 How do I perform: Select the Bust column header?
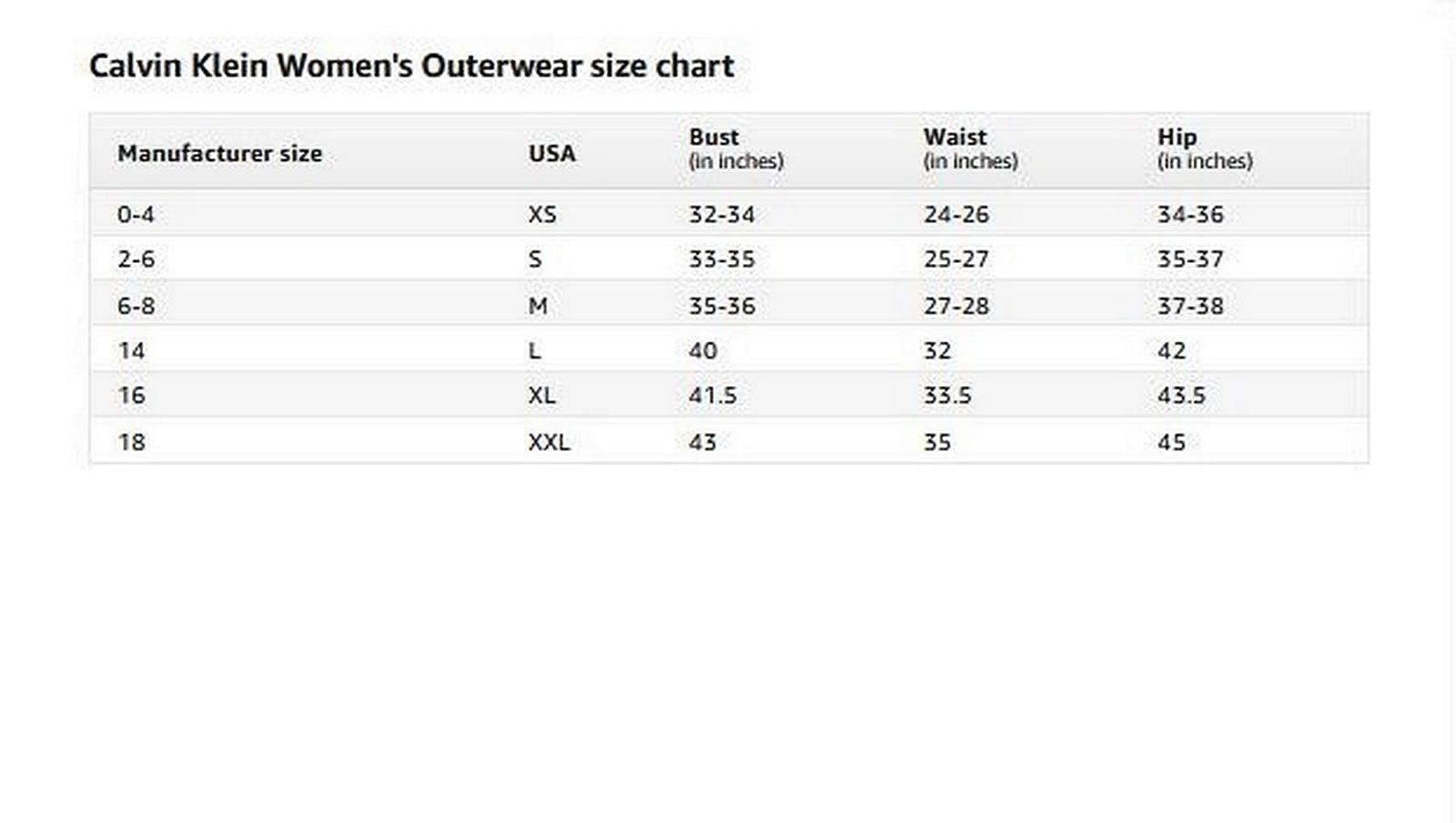tap(714, 137)
